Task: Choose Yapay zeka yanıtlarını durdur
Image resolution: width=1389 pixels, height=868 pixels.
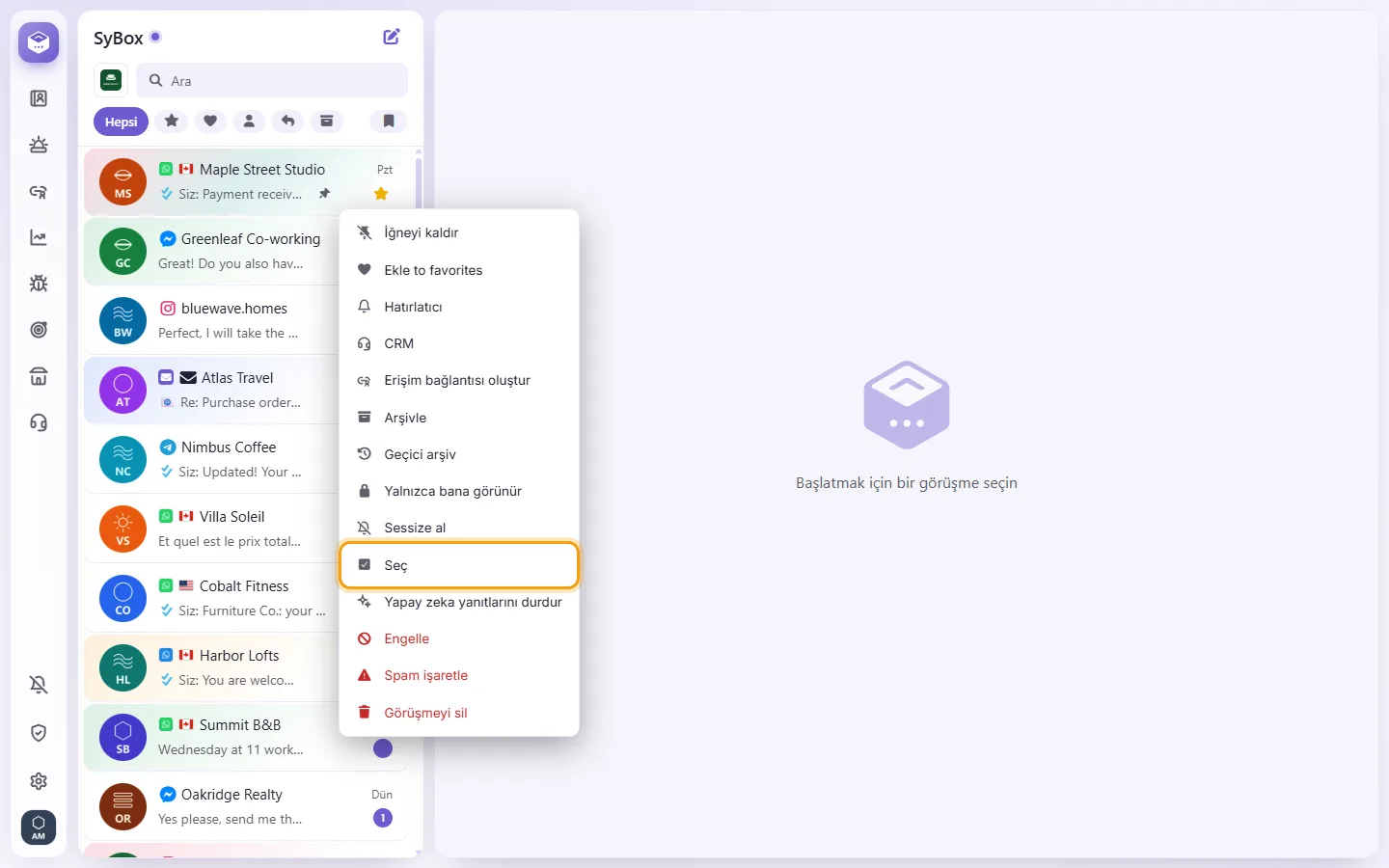Action: point(459,602)
